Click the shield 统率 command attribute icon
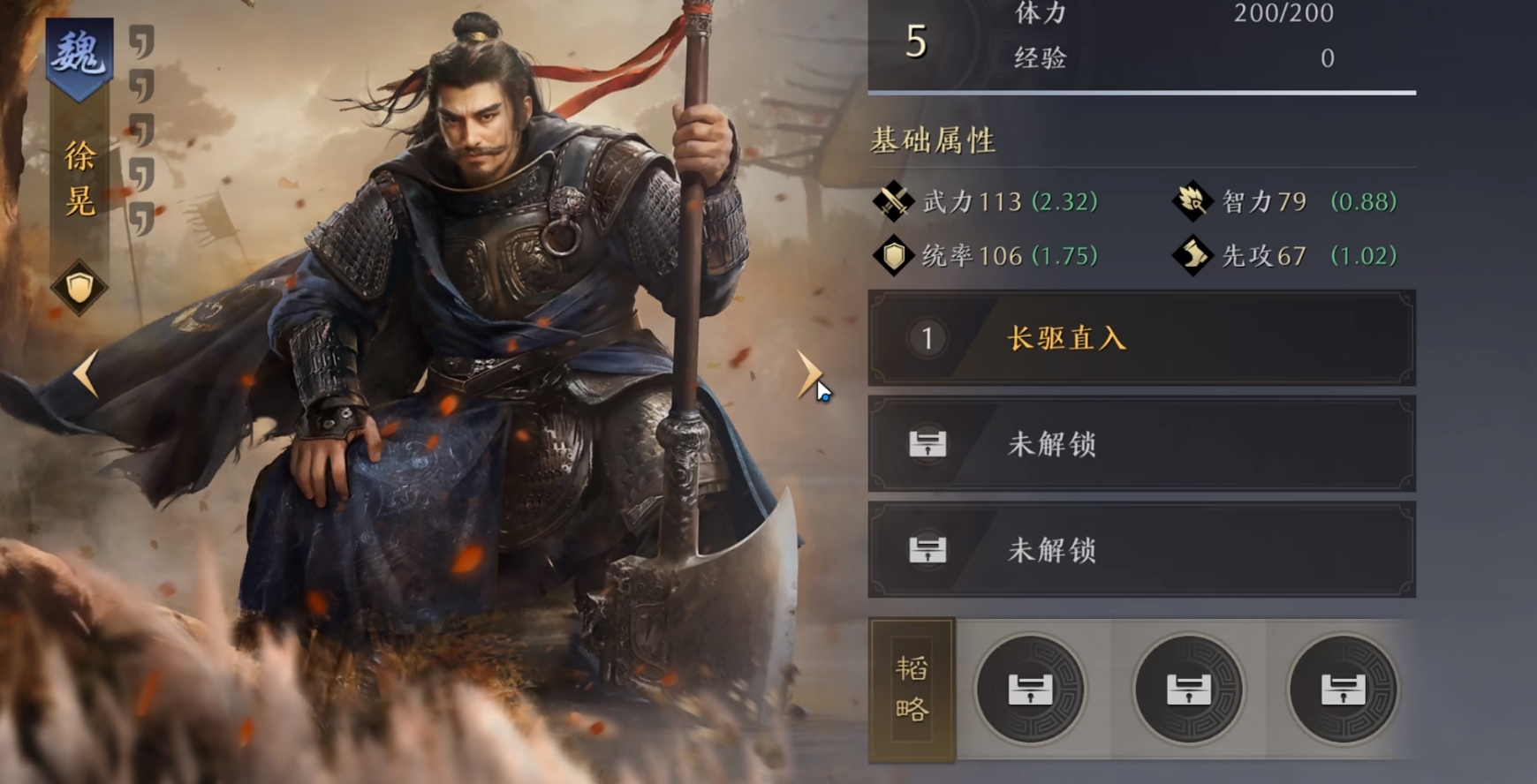The image size is (1537, 784). (893, 256)
